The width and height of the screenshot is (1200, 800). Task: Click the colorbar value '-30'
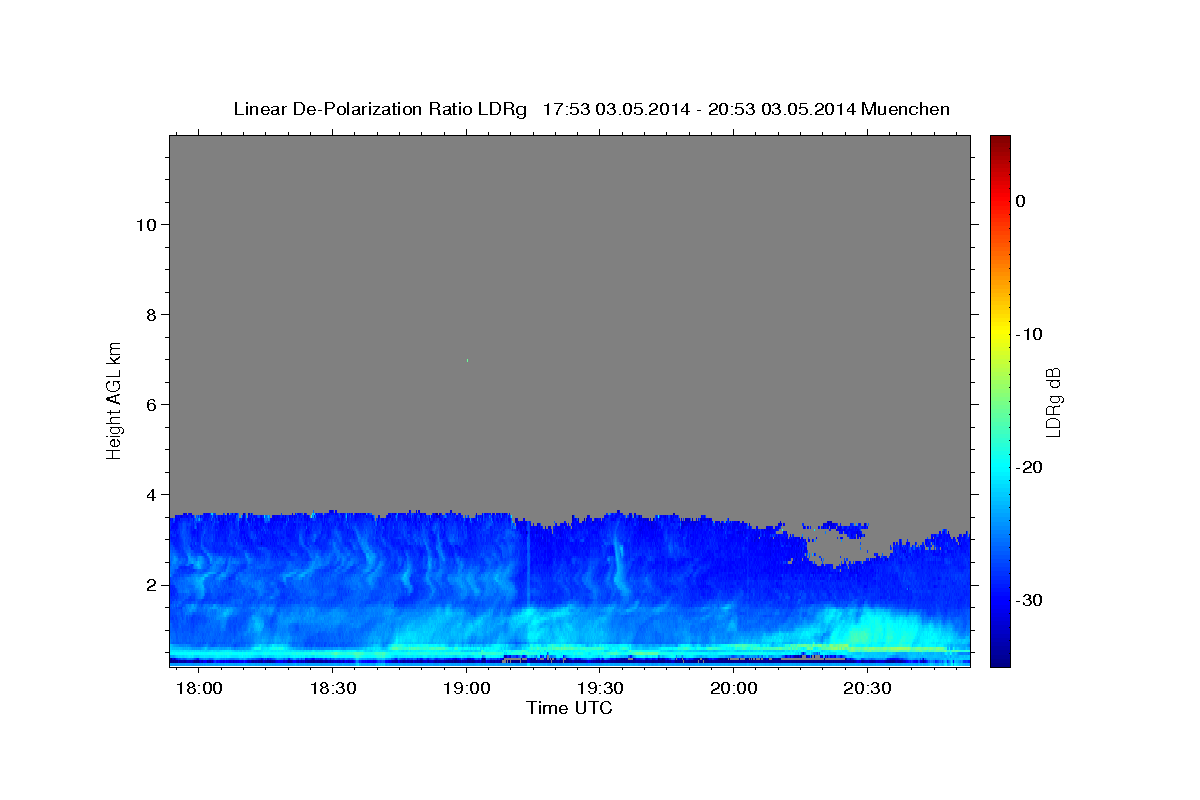(1029, 600)
